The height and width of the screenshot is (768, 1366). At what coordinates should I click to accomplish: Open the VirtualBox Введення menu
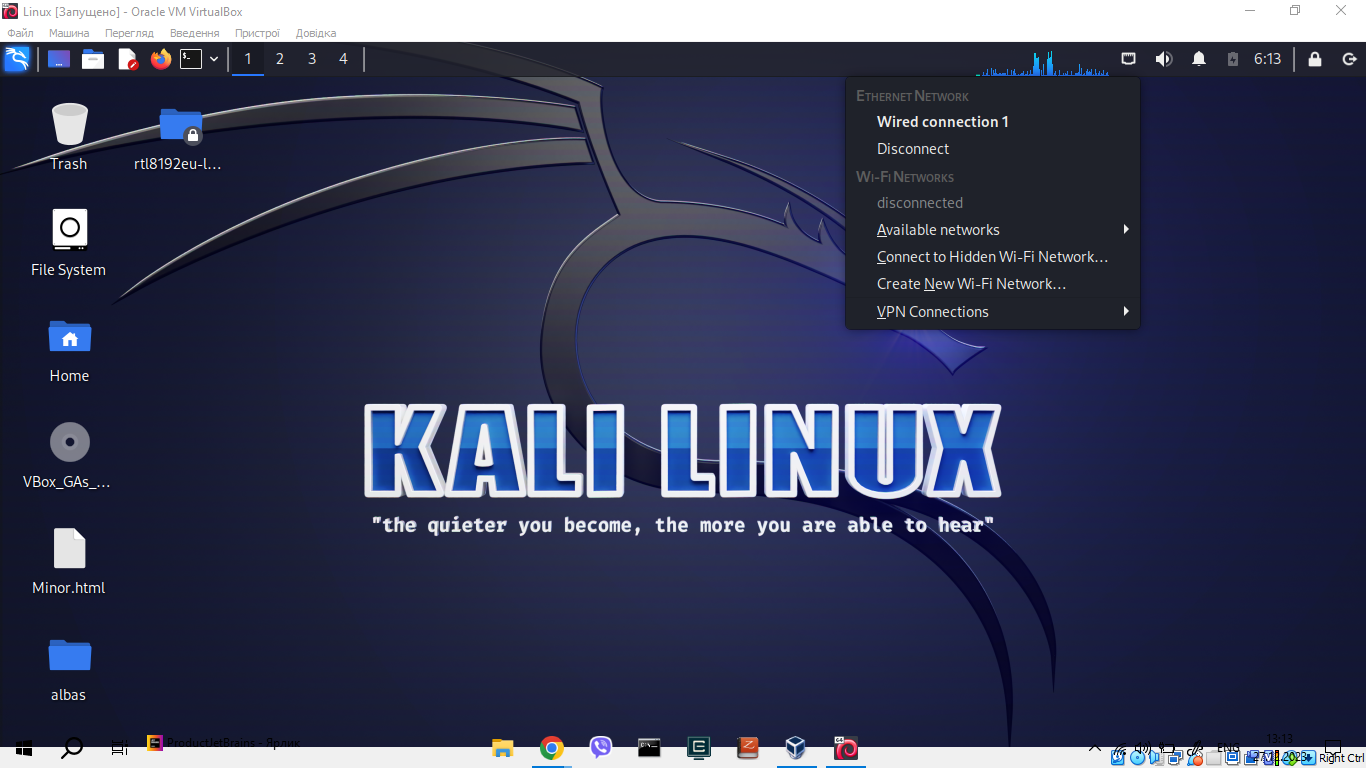[194, 33]
